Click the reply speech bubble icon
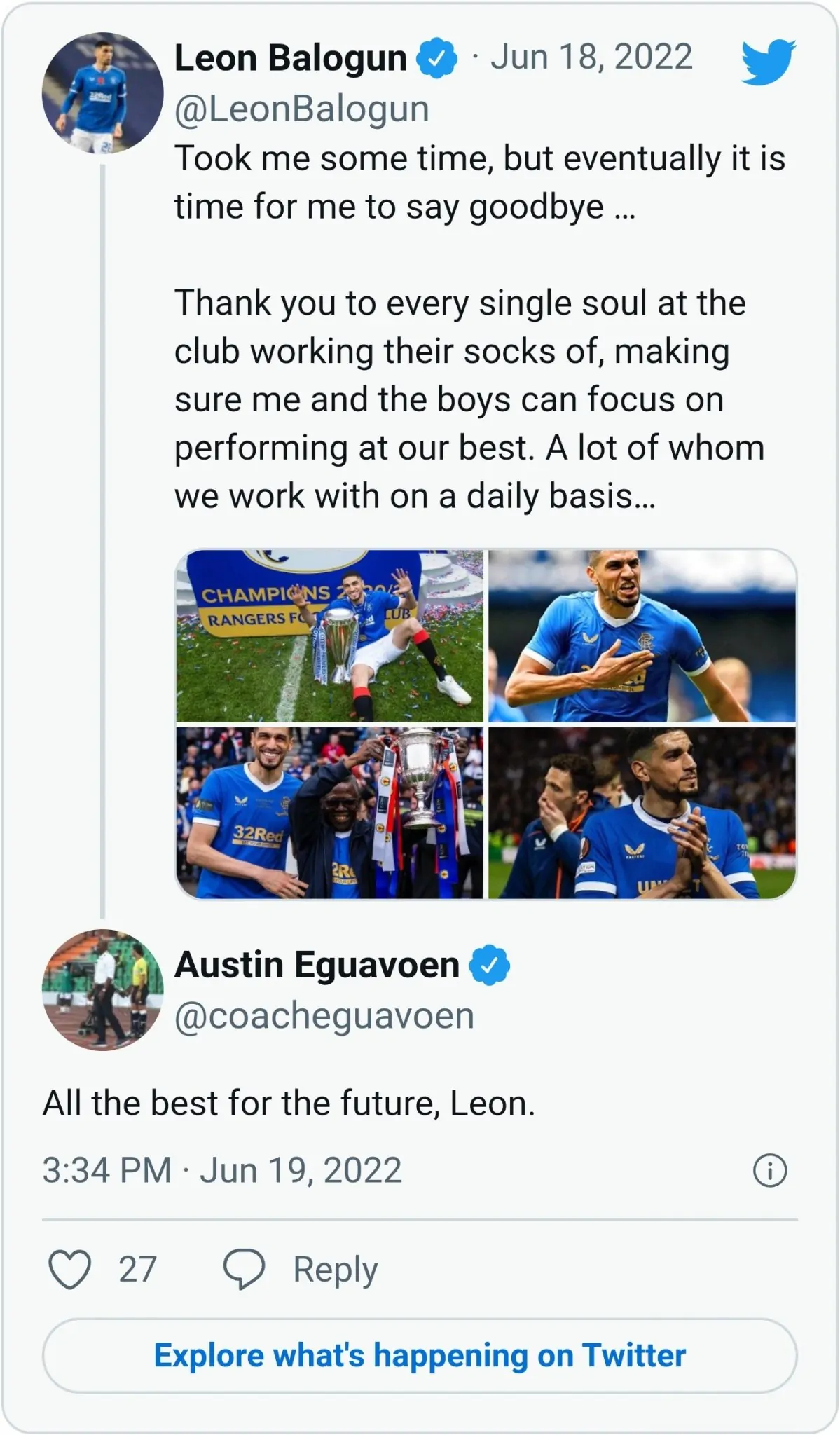 click(244, 1269)
